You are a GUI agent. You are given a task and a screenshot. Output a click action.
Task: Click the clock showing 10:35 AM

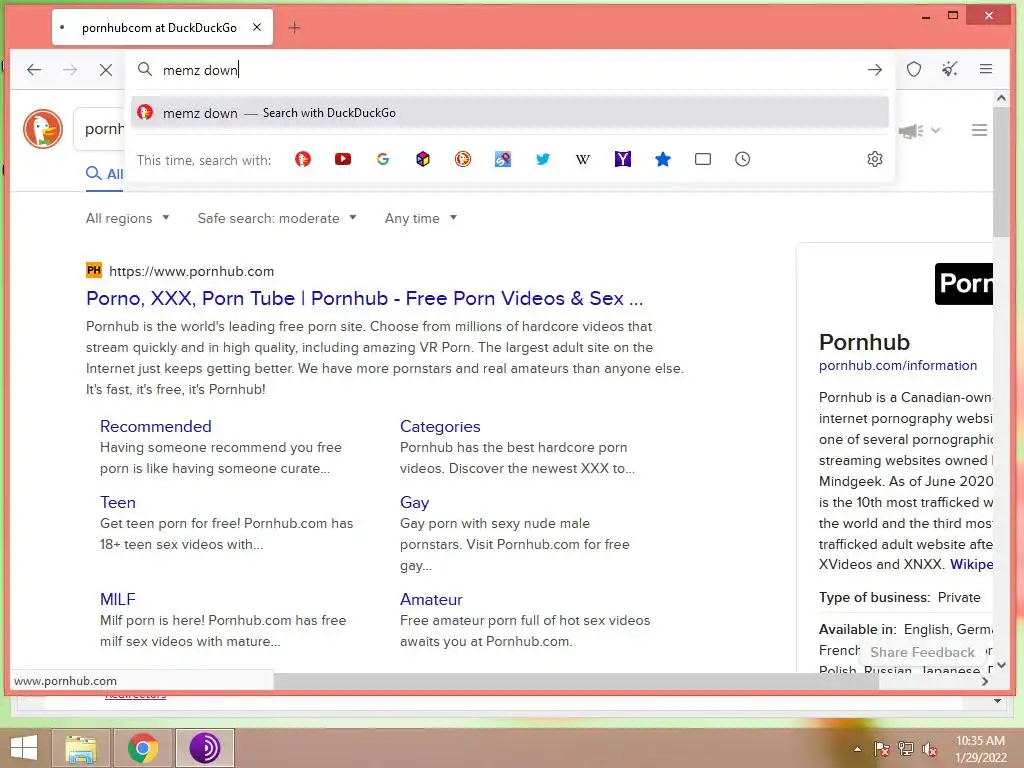980,741
